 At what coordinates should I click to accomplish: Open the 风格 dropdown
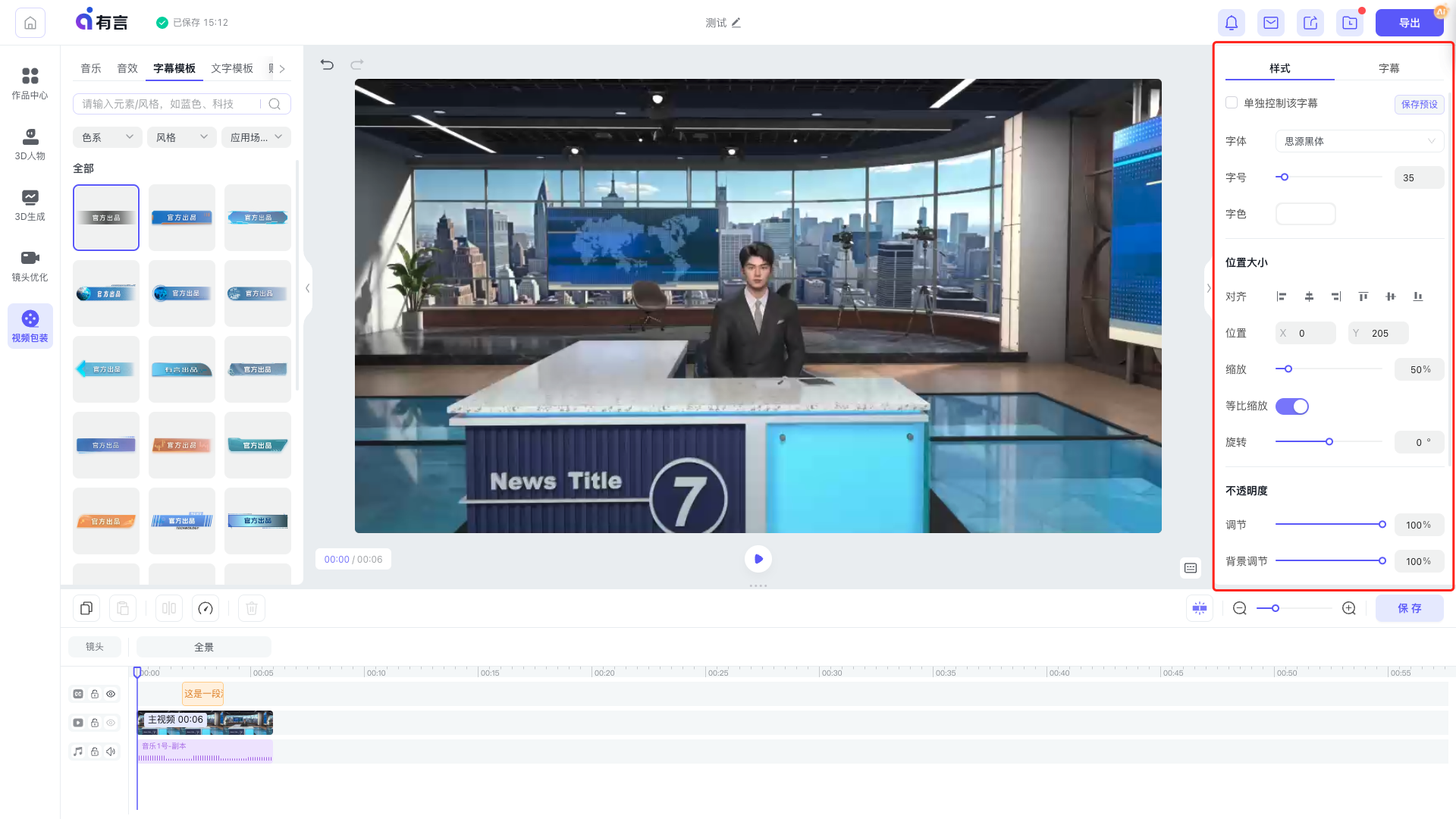point(181,137)
